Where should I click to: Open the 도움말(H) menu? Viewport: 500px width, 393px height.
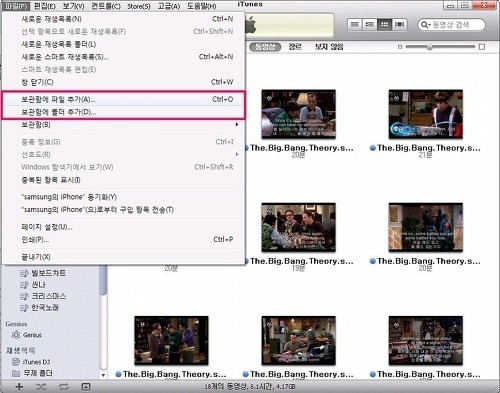tap(202, 6)
